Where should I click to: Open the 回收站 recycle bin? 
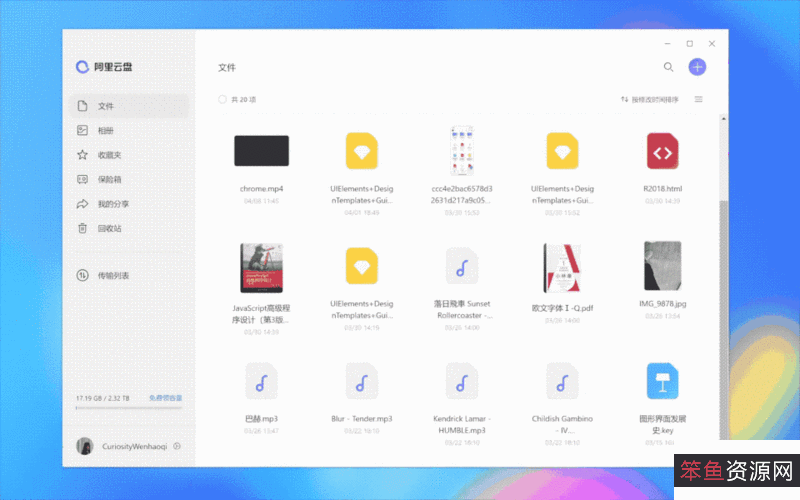click(x=108, y=228)
